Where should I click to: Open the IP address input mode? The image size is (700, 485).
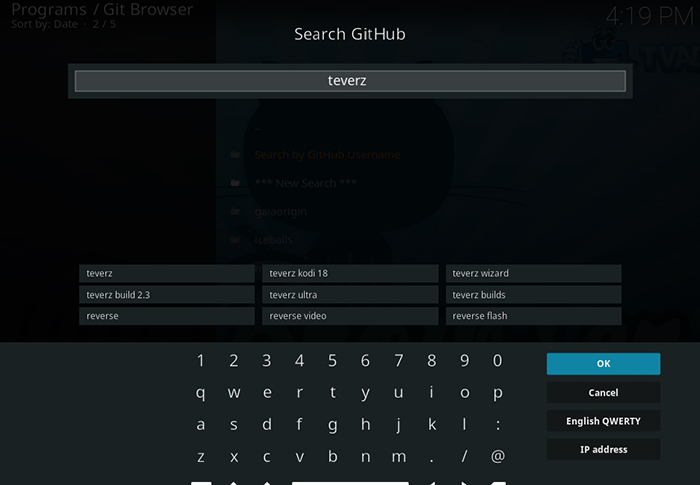pos(604,450)
